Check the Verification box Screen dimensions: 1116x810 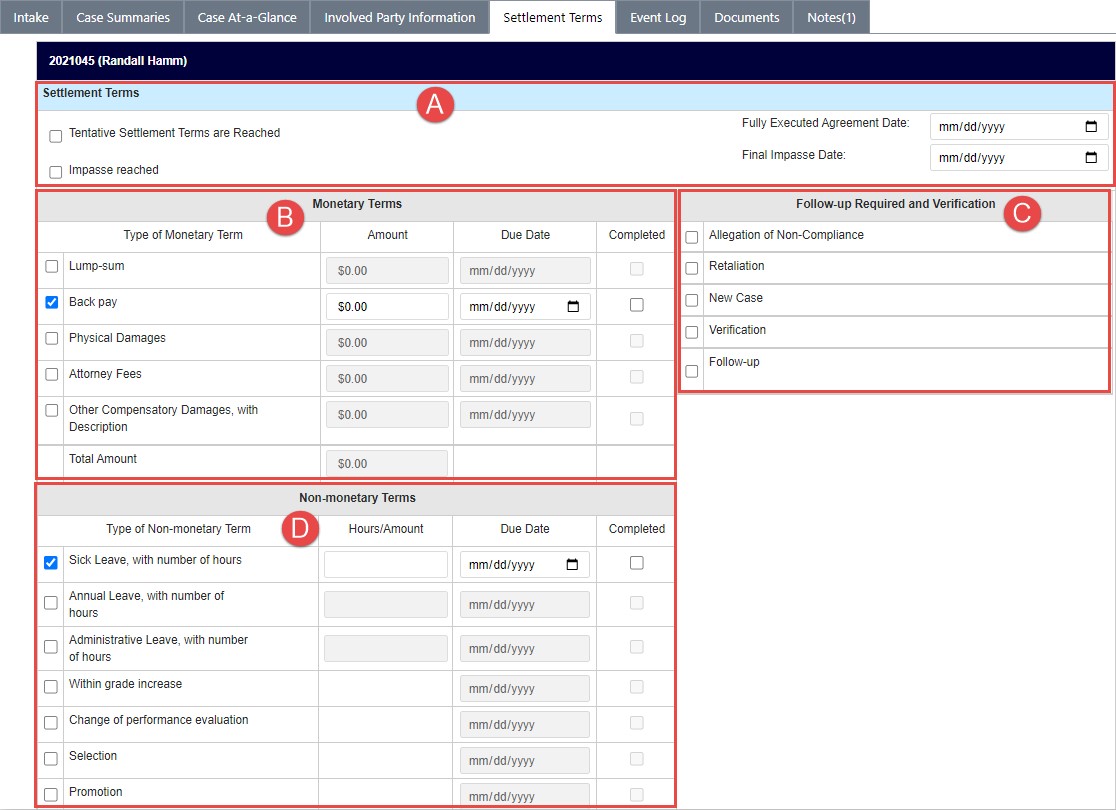[692, 332]
